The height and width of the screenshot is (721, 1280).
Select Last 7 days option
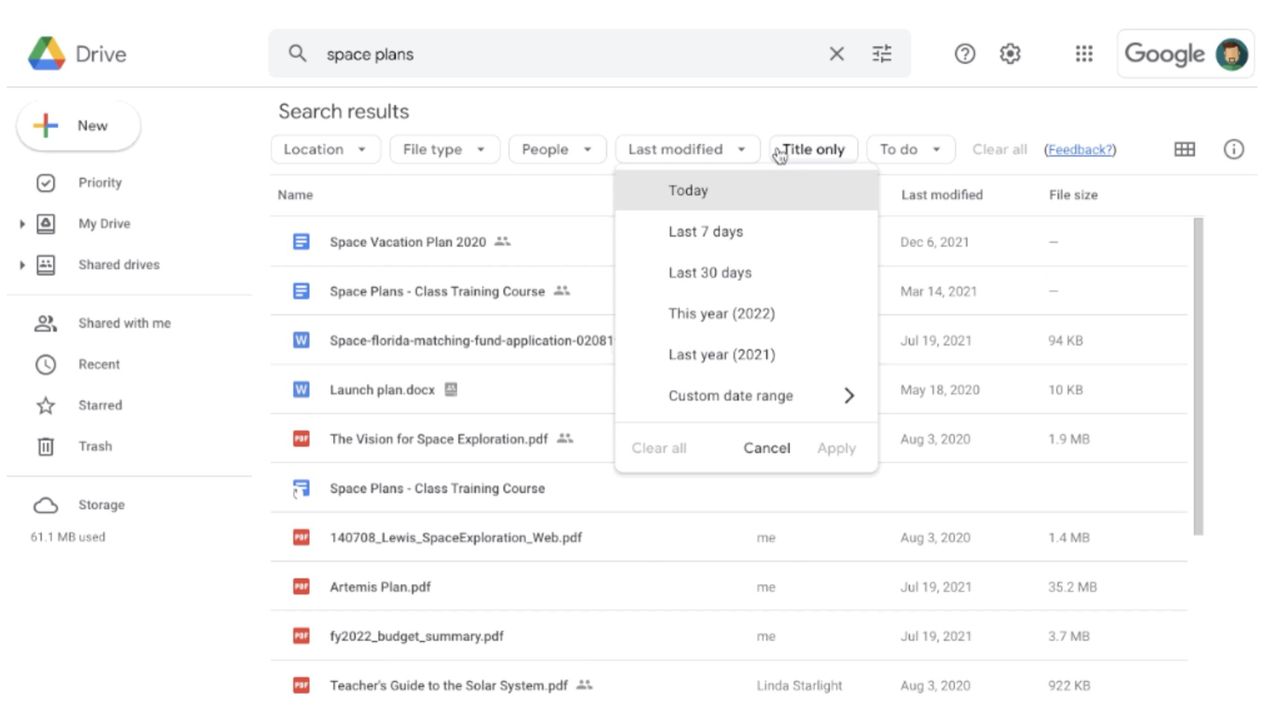(x=706, y=231)
